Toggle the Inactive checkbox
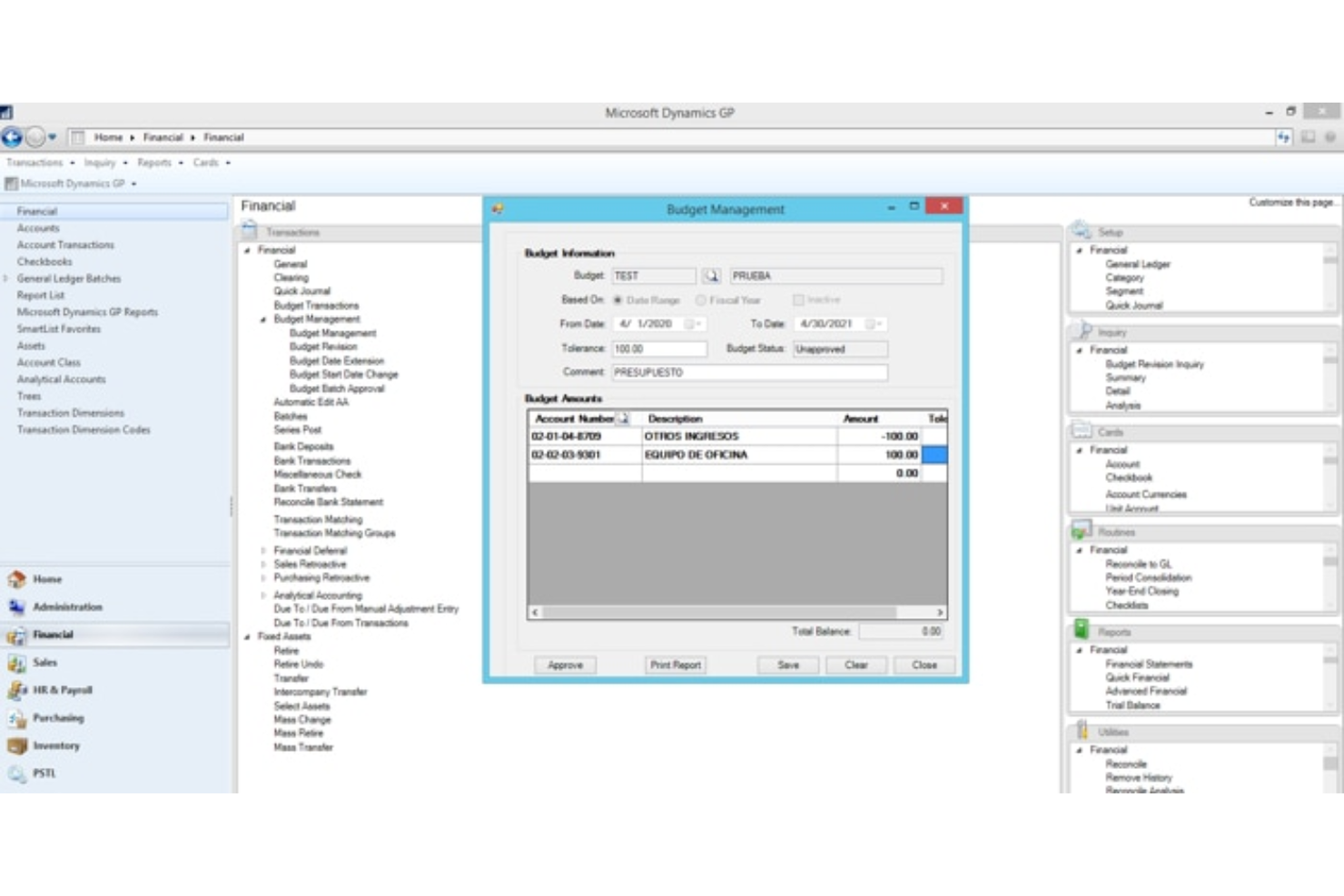This screenshot has width=1344, height=896. [798, 300]
